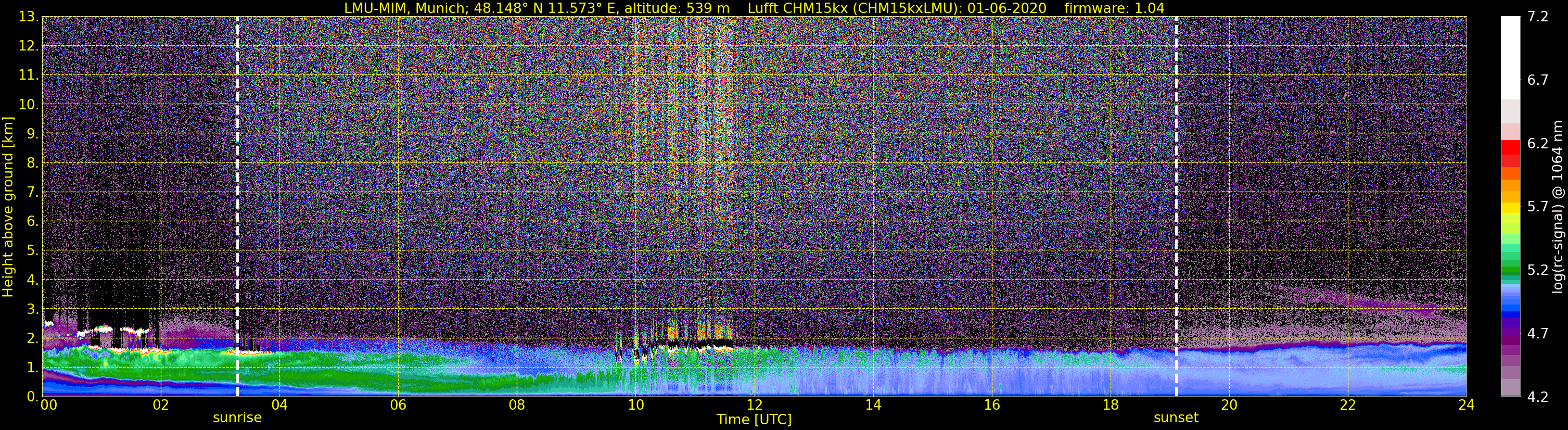Click the 12 tick label on time axis
1568x430 pixels.
coord(754,404)
